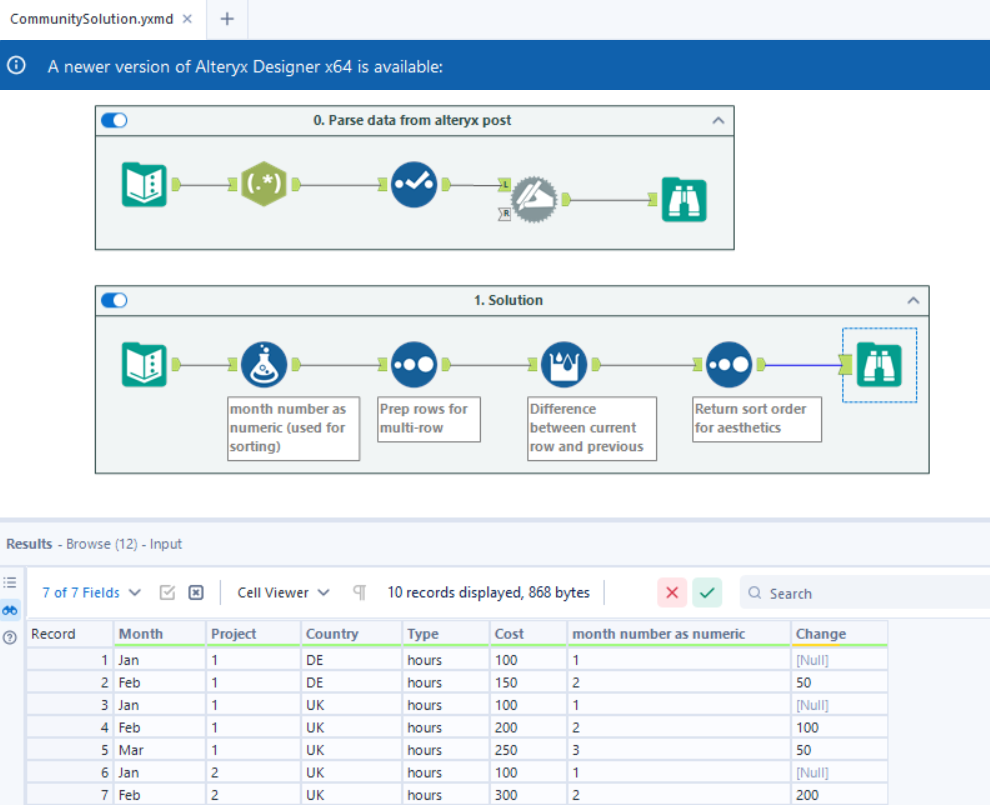The width and height of the screenshot is (990, 805).
Task: Collapse the '1. Solution' container chevron
Action: pyautogui.click(x=912, y=300)
